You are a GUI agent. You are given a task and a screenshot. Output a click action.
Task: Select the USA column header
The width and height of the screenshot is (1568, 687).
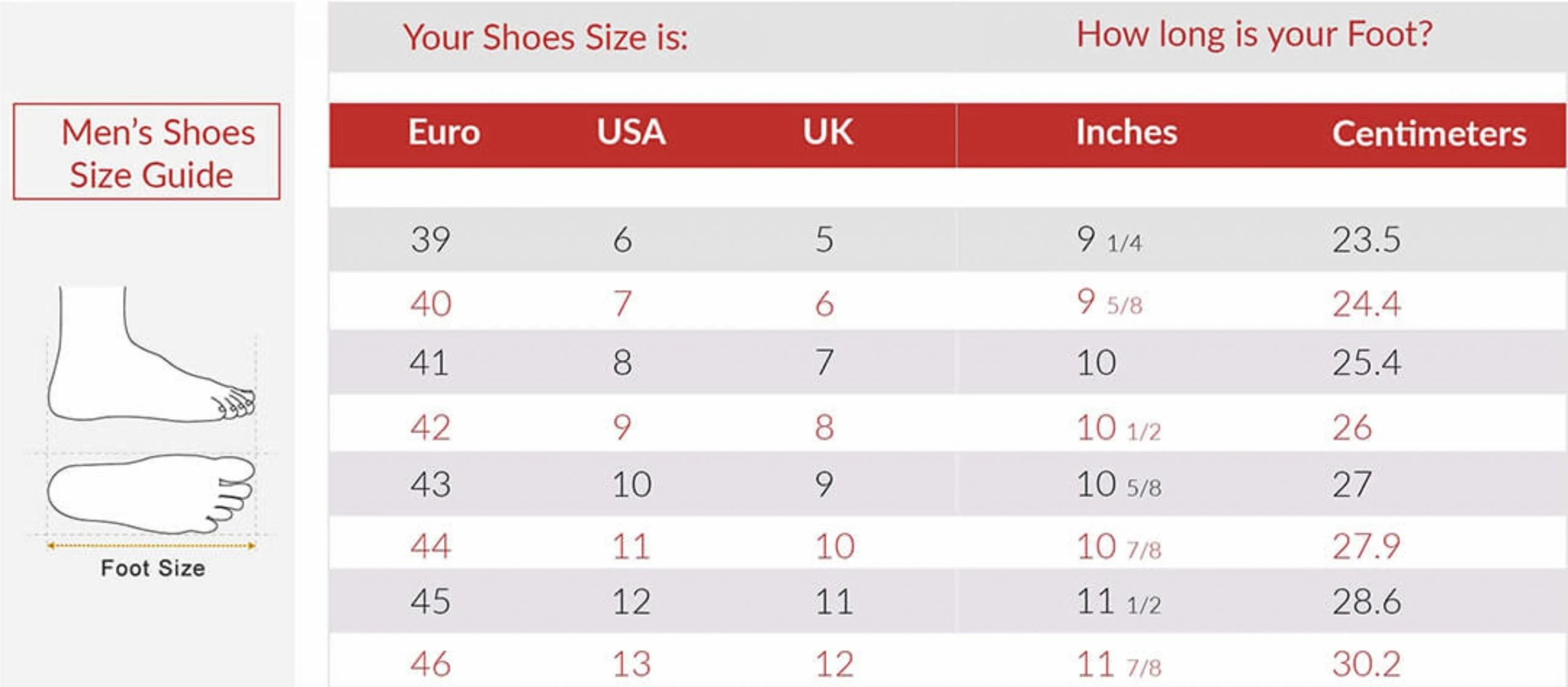(631, 132)
